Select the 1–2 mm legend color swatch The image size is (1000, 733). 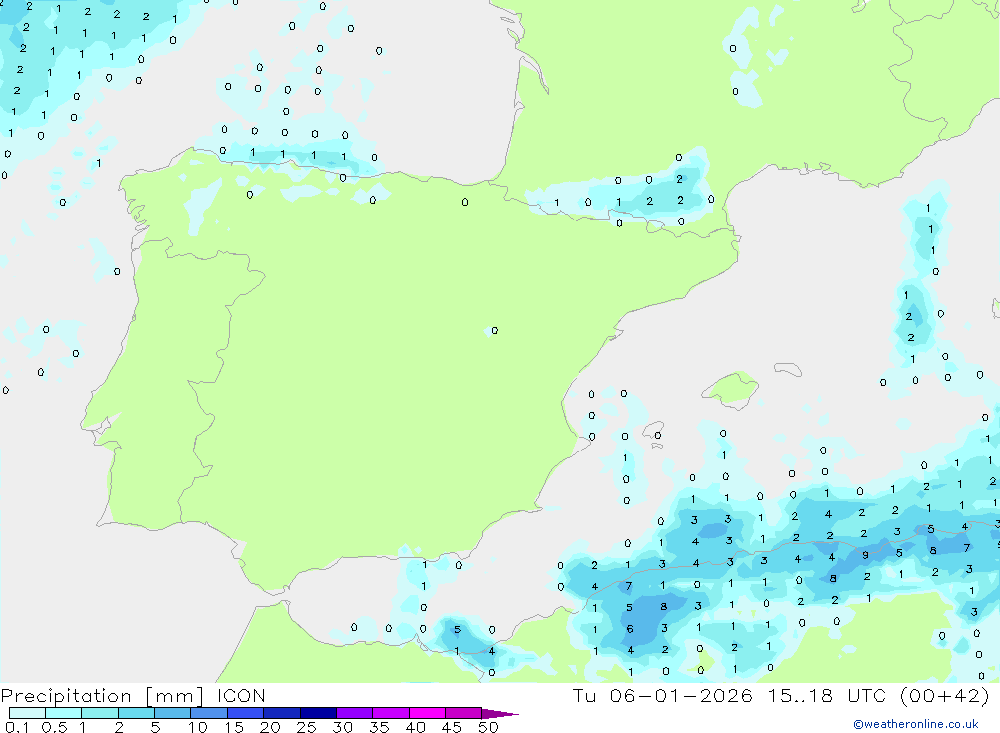click(x=99, y=713)
